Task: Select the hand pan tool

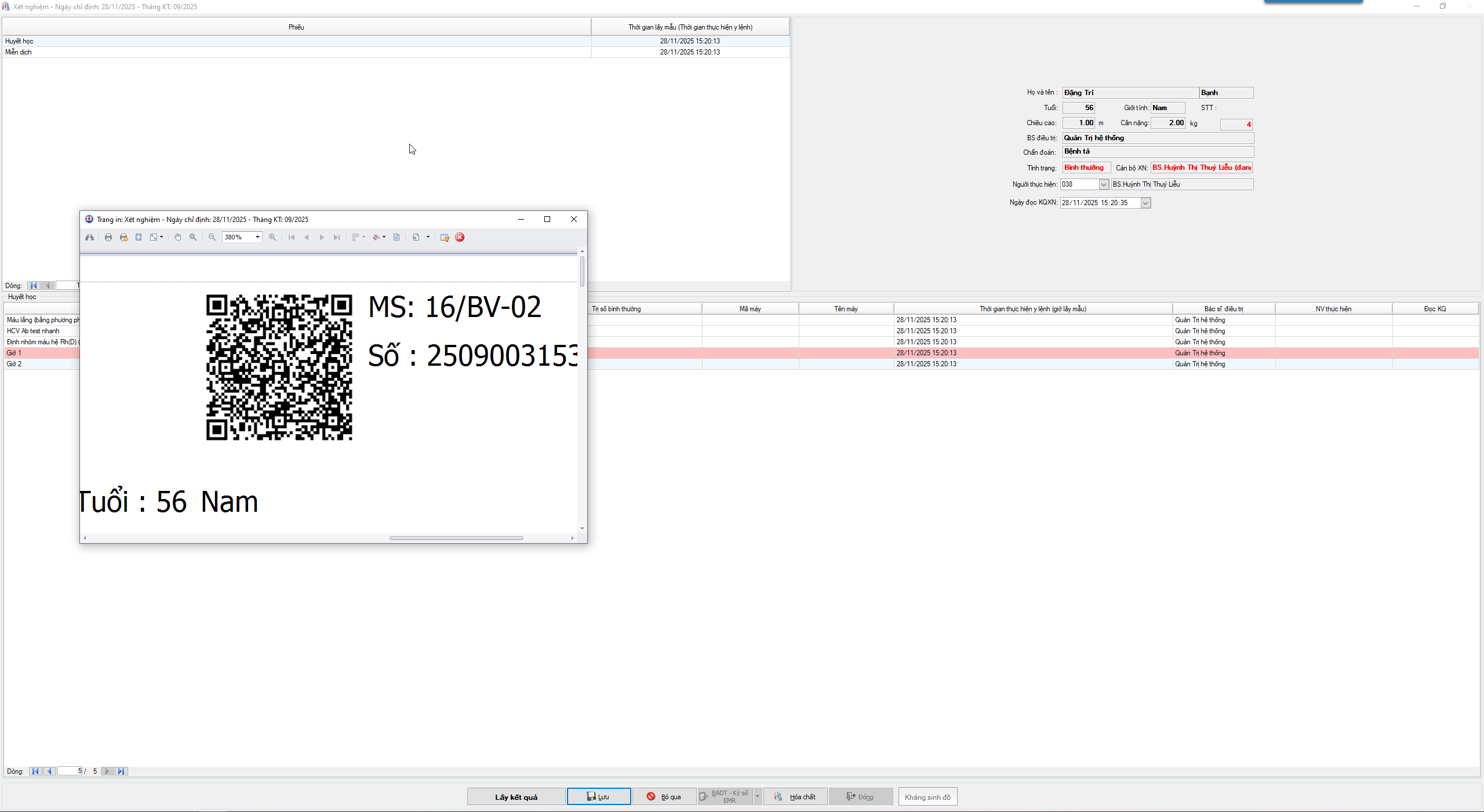Action: (178, 237)
